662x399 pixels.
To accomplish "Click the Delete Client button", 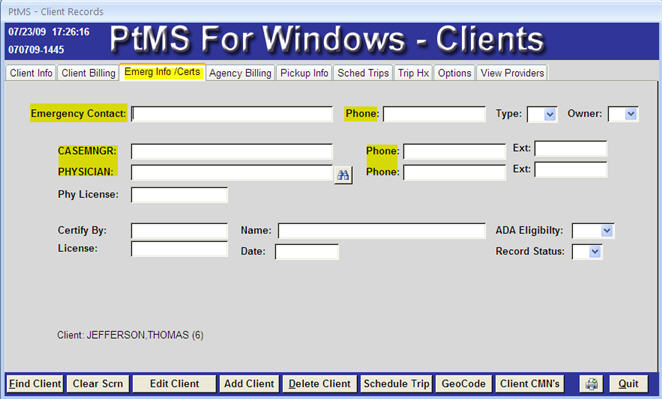I will pyautogui.click(x=320, y=383).
